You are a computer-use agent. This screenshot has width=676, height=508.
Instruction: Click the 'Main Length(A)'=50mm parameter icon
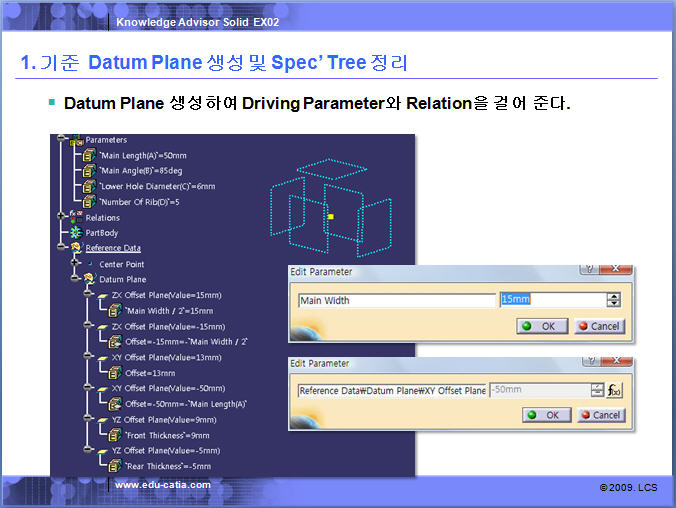(89, 155)
